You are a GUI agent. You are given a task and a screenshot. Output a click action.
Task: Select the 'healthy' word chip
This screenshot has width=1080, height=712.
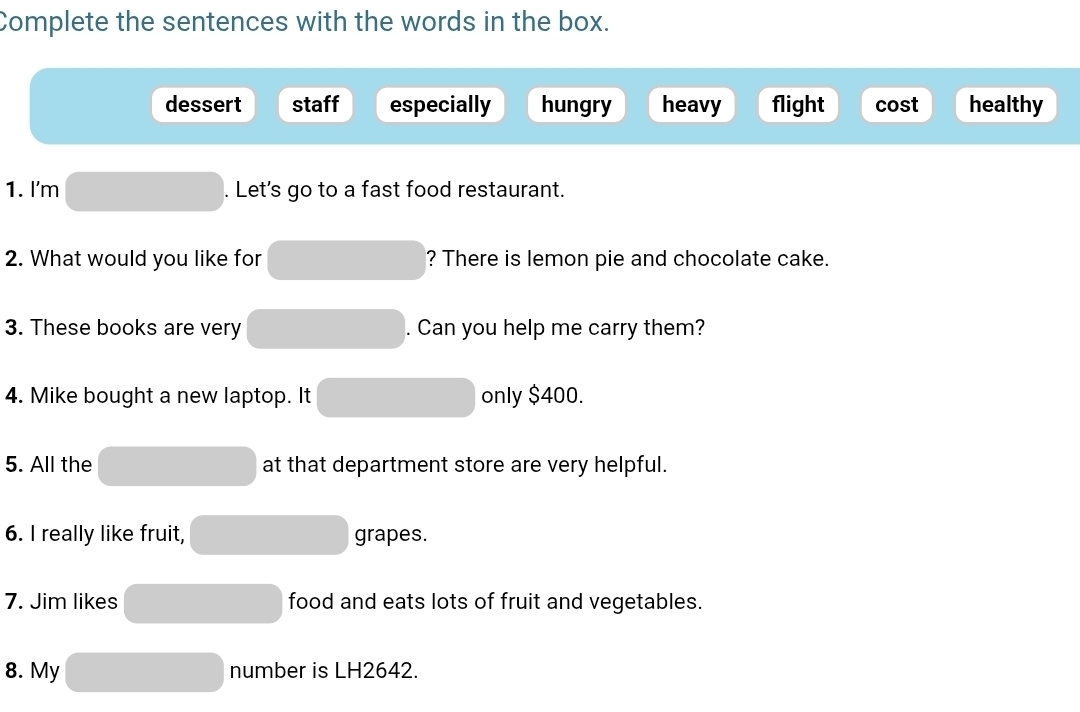1005,105
